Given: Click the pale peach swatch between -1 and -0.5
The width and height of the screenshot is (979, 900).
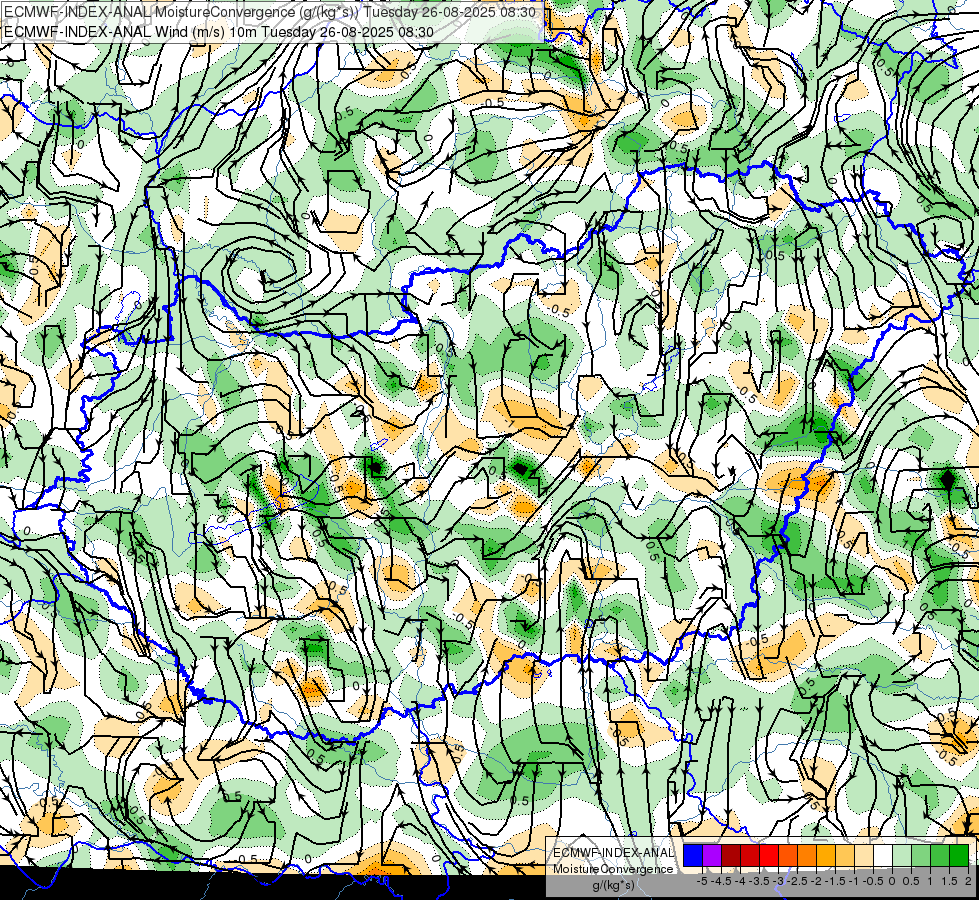Looking at the screenshot, I should (864, 855).
